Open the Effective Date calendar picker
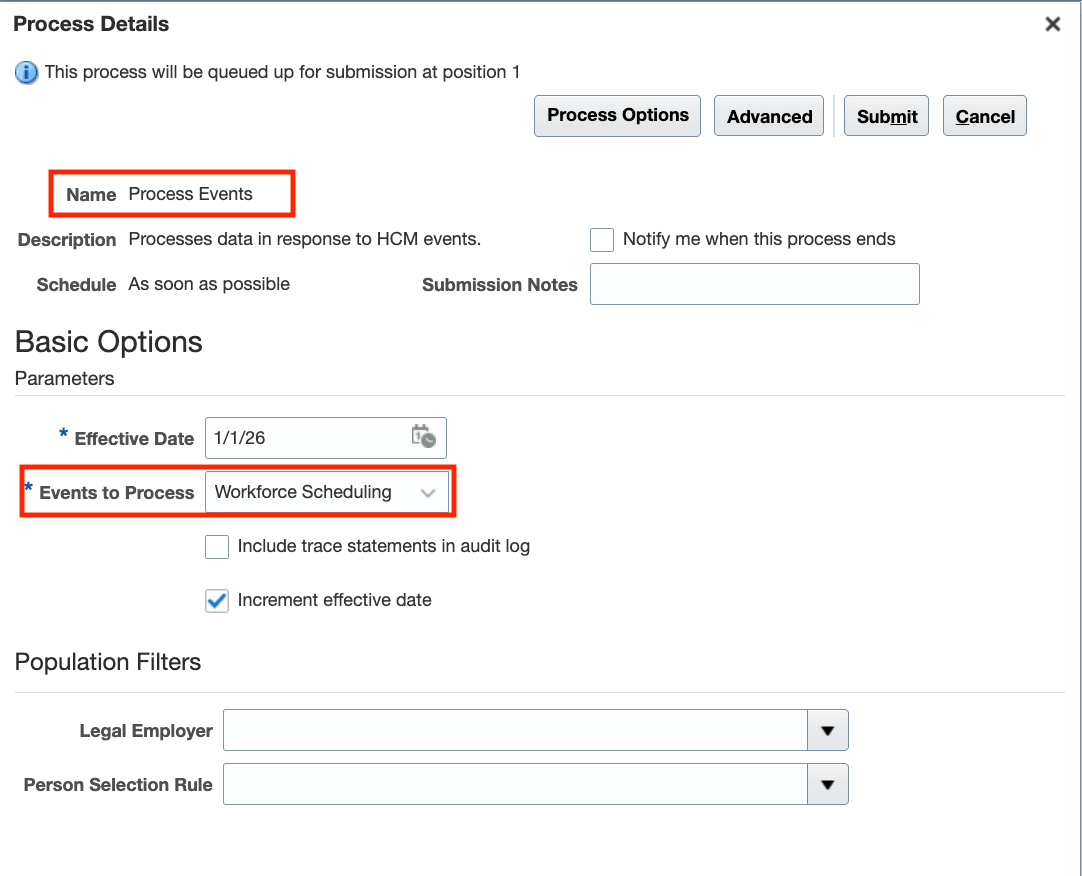Image resolution: width=1082 pixels, height=876 pixels. click(x=423, y=437)
